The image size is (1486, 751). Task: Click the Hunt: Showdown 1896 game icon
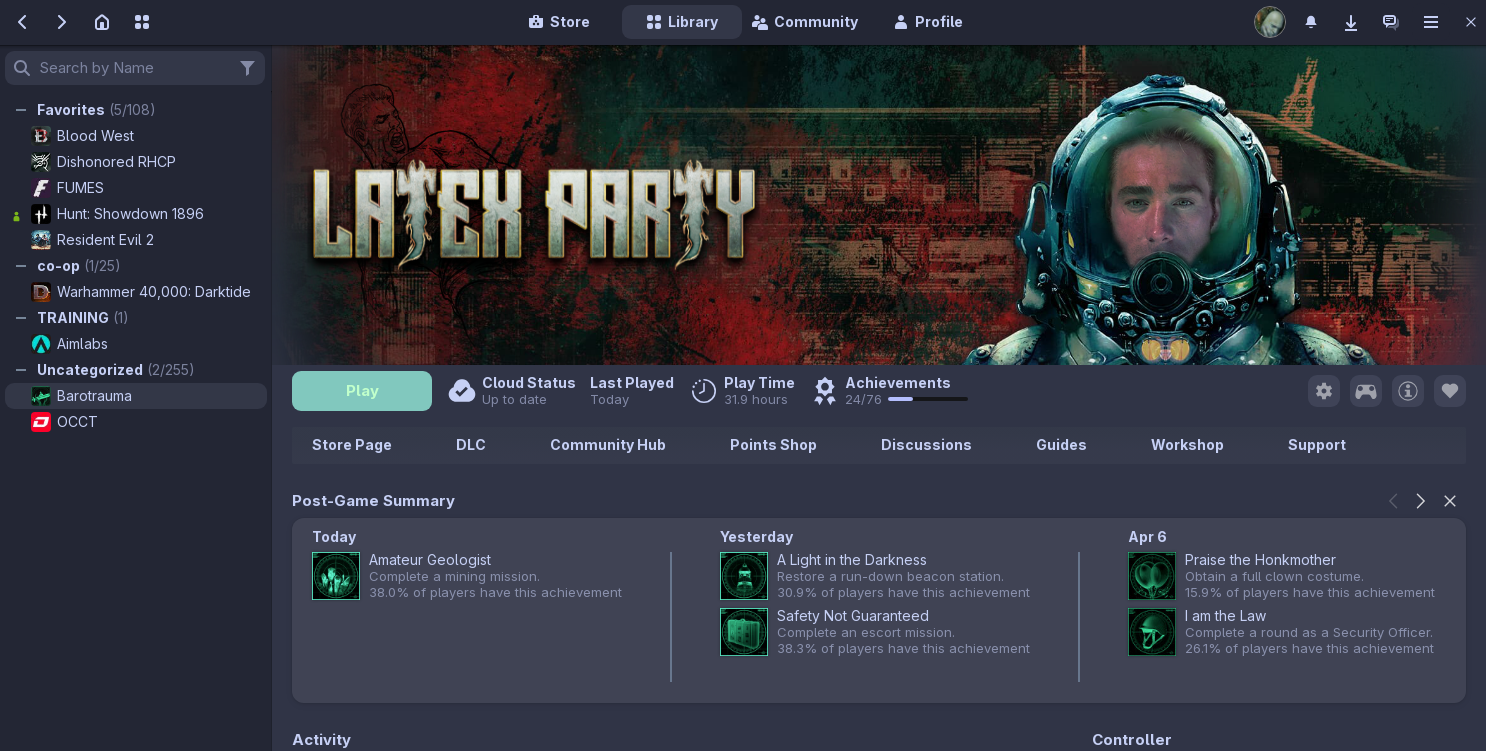point(41,214)
